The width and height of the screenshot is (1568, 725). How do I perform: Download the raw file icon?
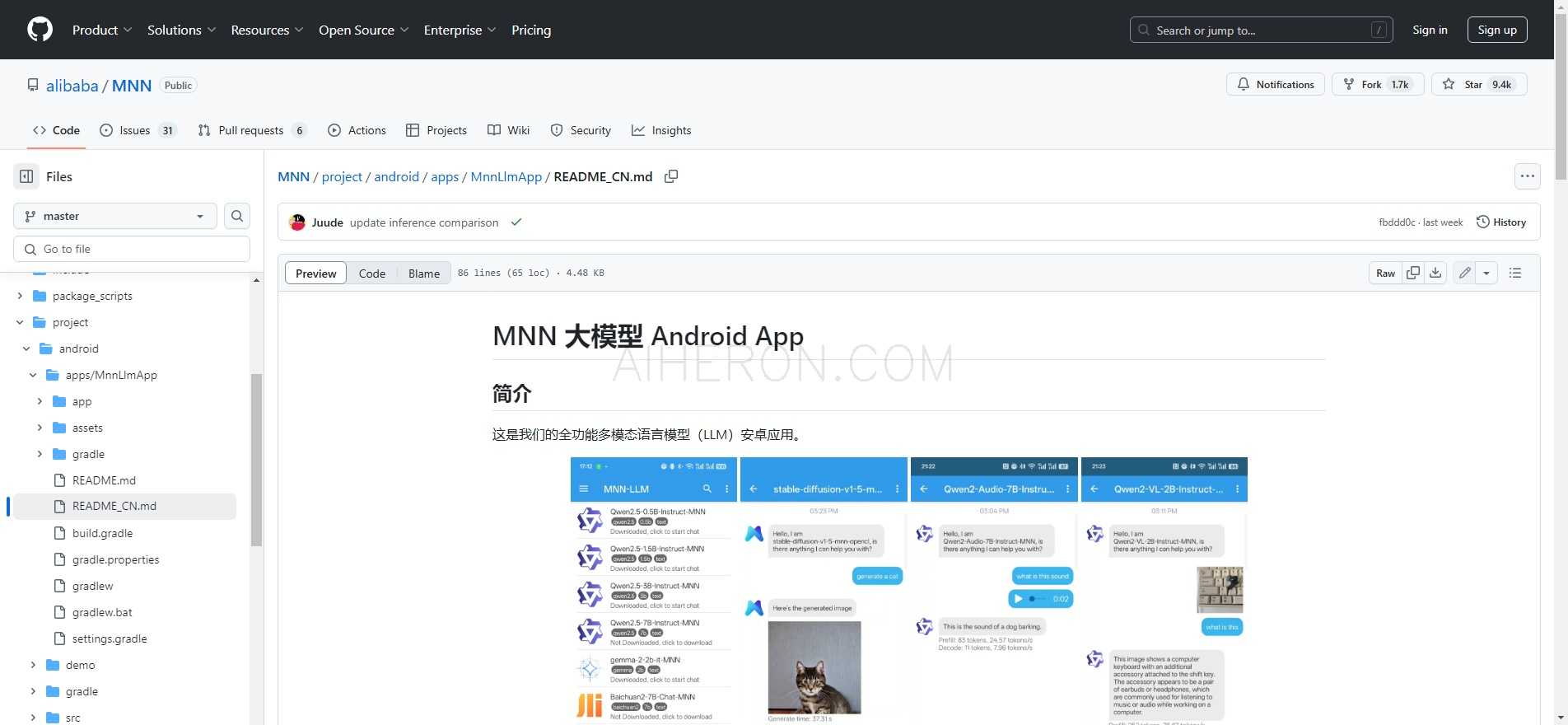(1435, 273)
